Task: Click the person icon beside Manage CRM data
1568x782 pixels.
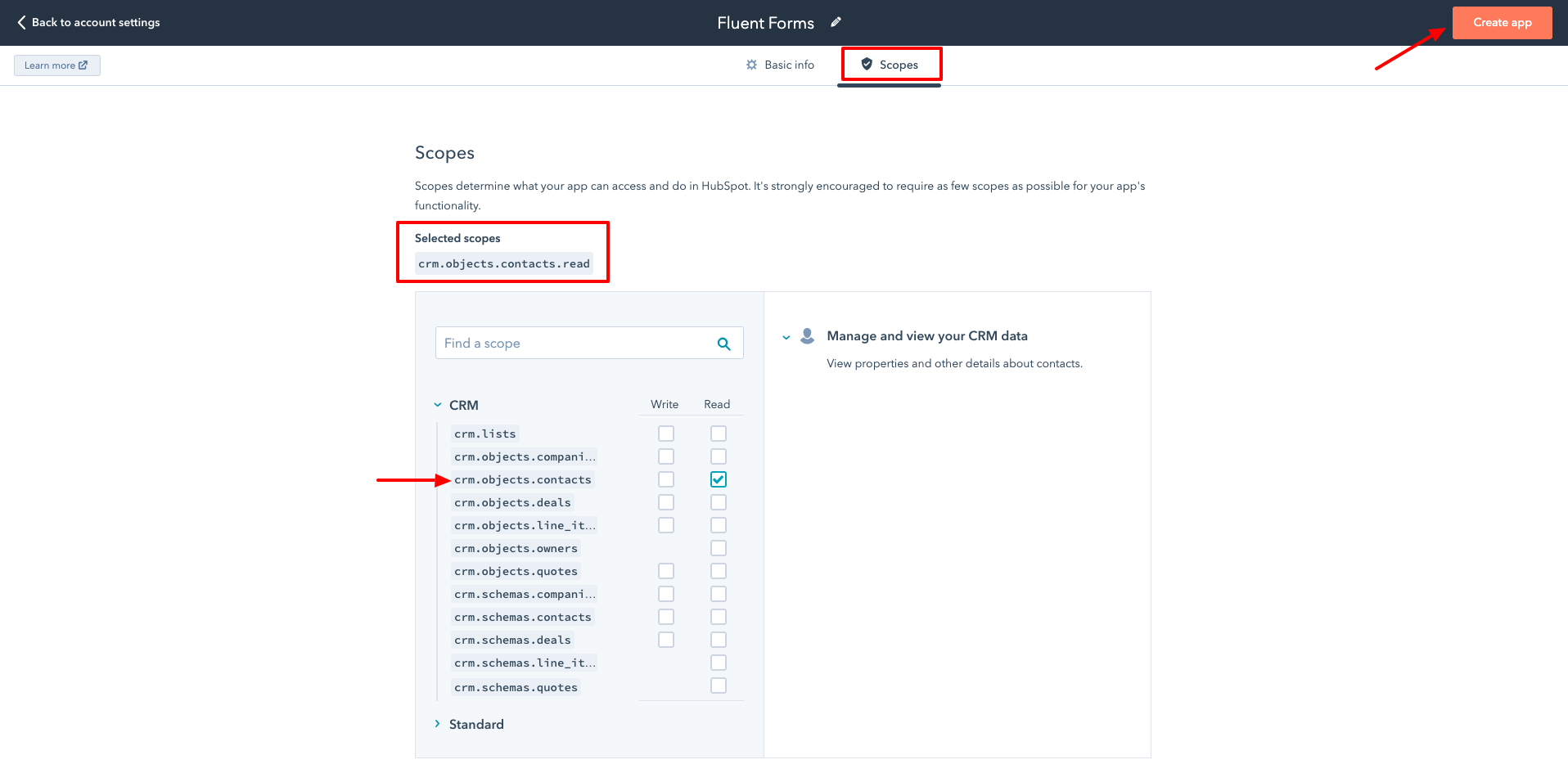Action: point(807,335)
